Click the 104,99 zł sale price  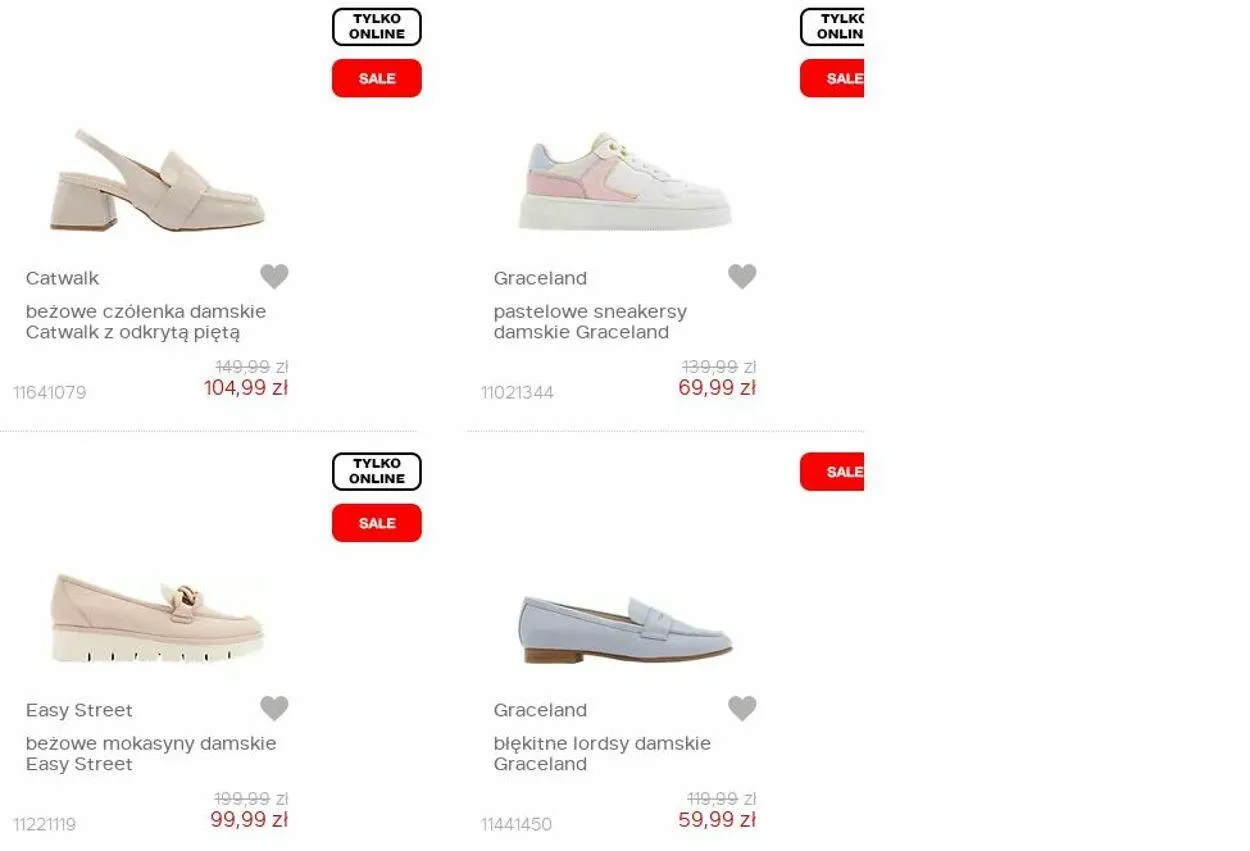pos(246,388)
